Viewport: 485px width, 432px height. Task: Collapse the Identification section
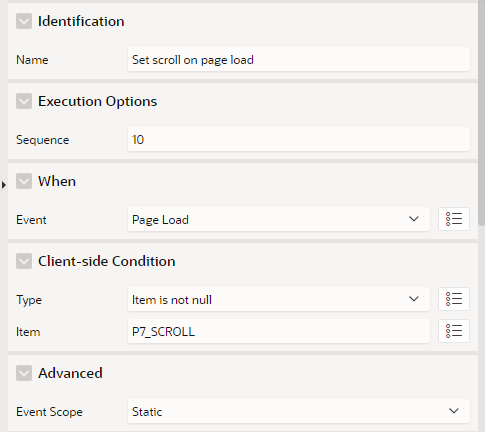pyautogui.click(x=24, y=21)
